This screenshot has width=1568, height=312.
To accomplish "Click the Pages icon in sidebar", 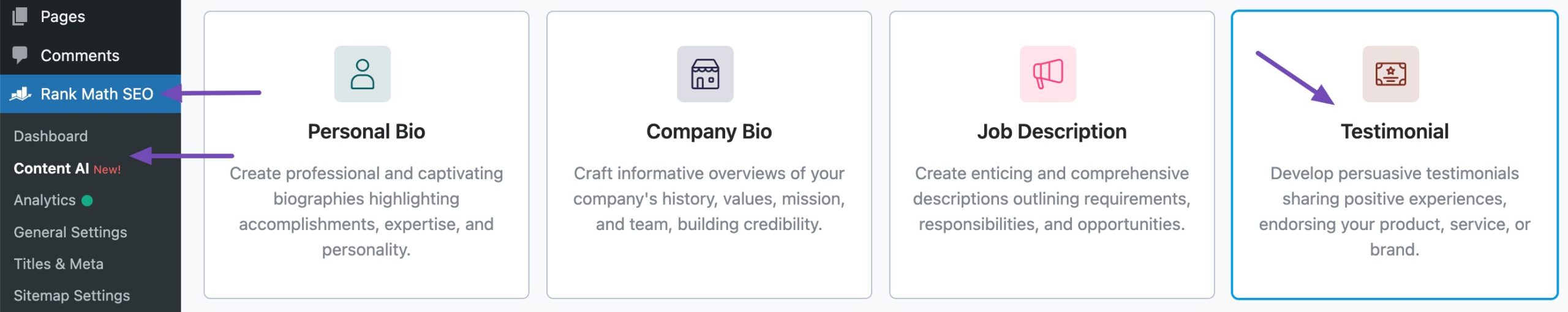I will (x=20, y=17).
